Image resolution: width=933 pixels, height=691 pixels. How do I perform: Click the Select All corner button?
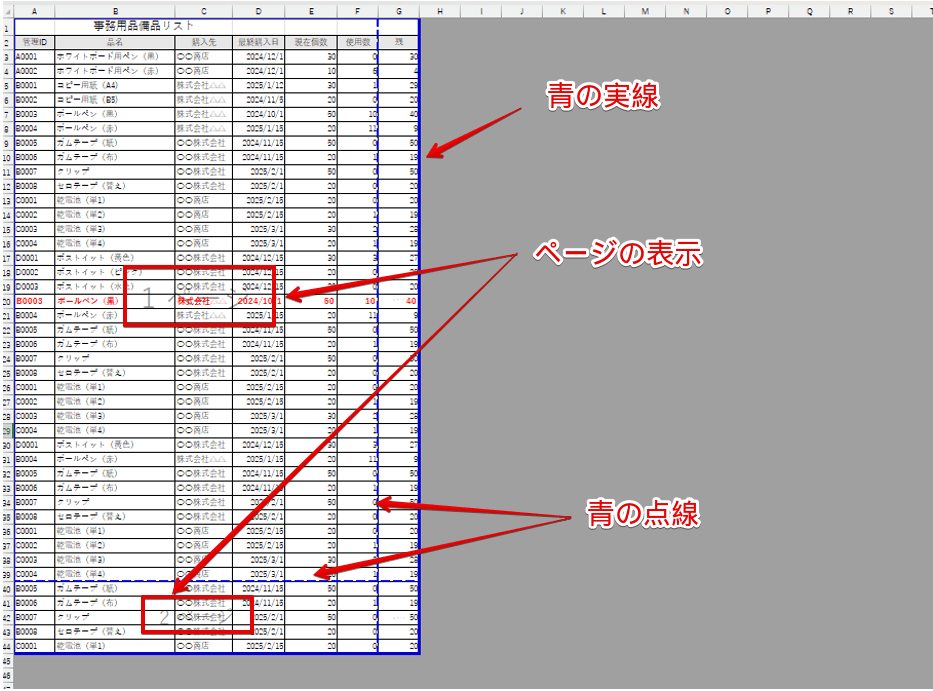[10, 11]
